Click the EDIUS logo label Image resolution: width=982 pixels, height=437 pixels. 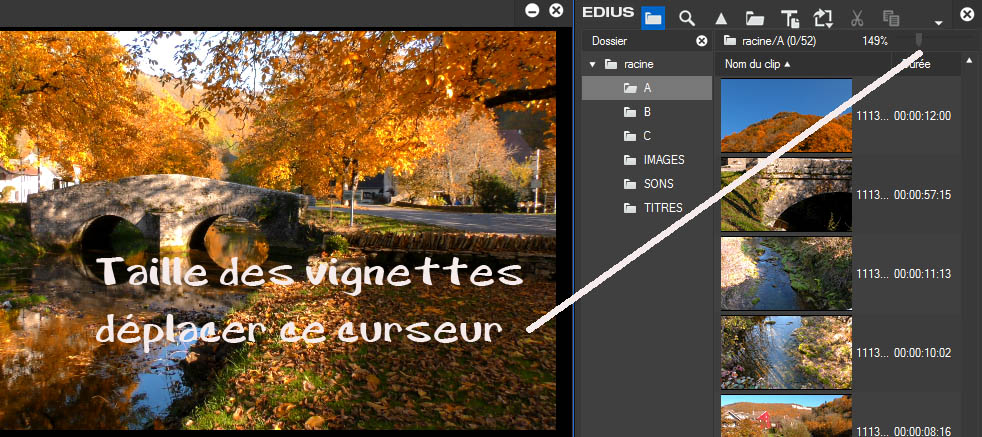point(607,13)
